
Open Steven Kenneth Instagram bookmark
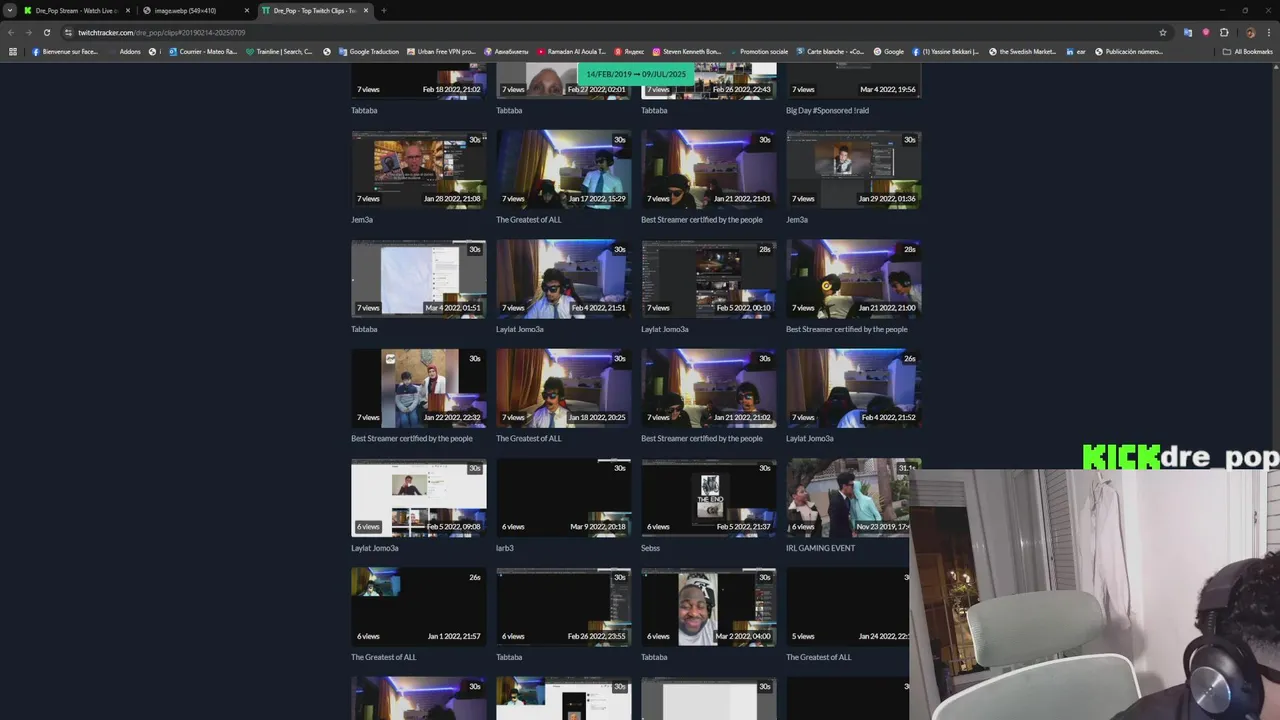(x=687, y=51)
